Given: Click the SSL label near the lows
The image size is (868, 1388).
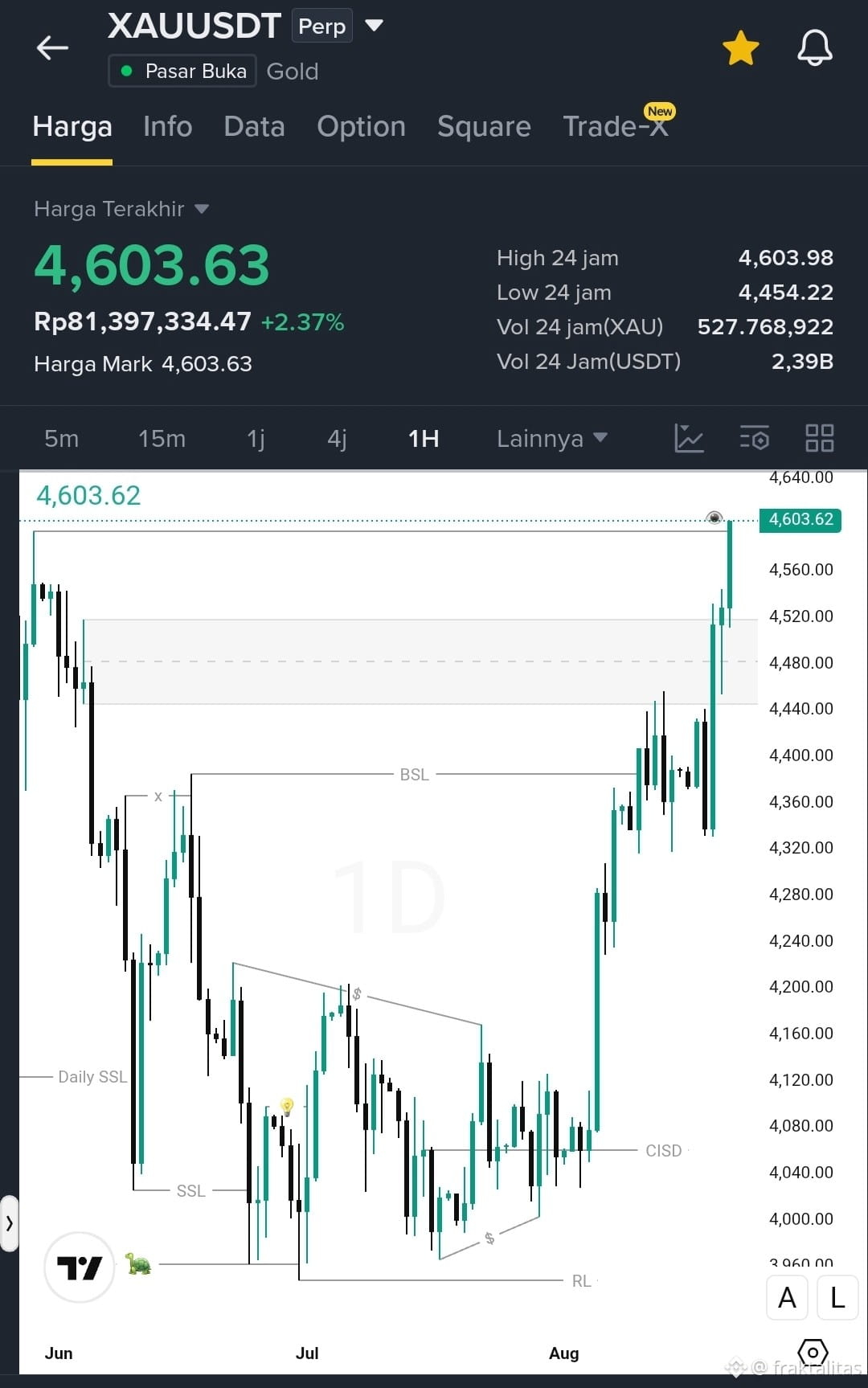Looking at the screenshot, I should click(x=191, y=1191).
